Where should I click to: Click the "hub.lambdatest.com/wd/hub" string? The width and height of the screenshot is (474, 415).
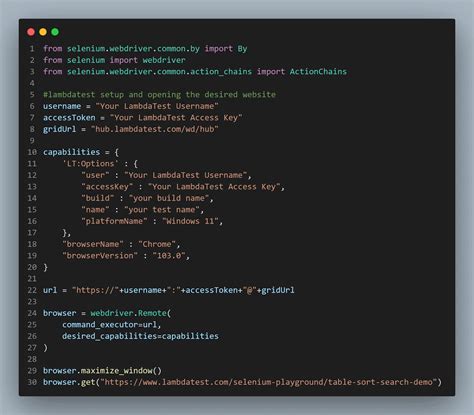pos(155,129)
